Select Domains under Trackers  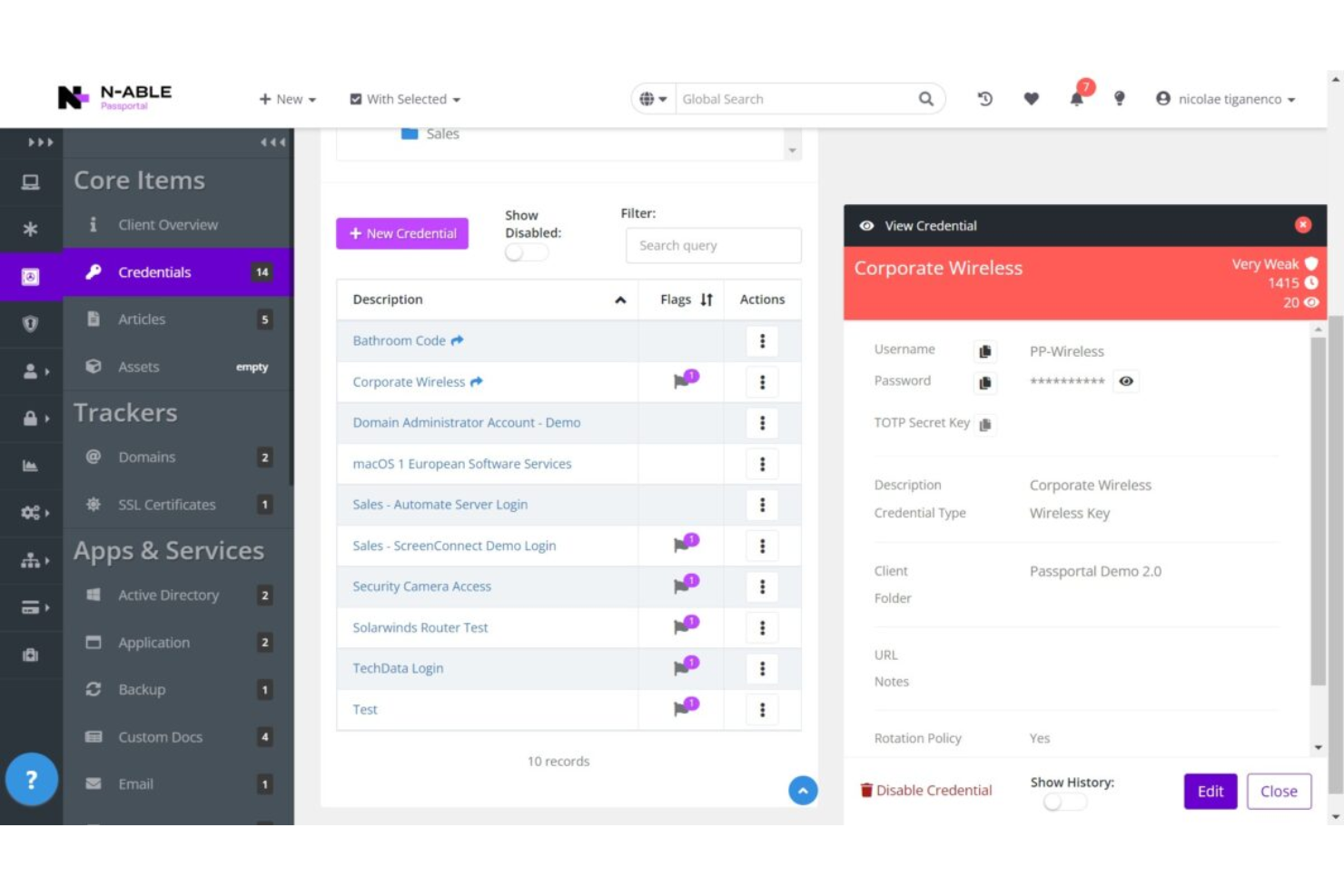click(147, 457)
